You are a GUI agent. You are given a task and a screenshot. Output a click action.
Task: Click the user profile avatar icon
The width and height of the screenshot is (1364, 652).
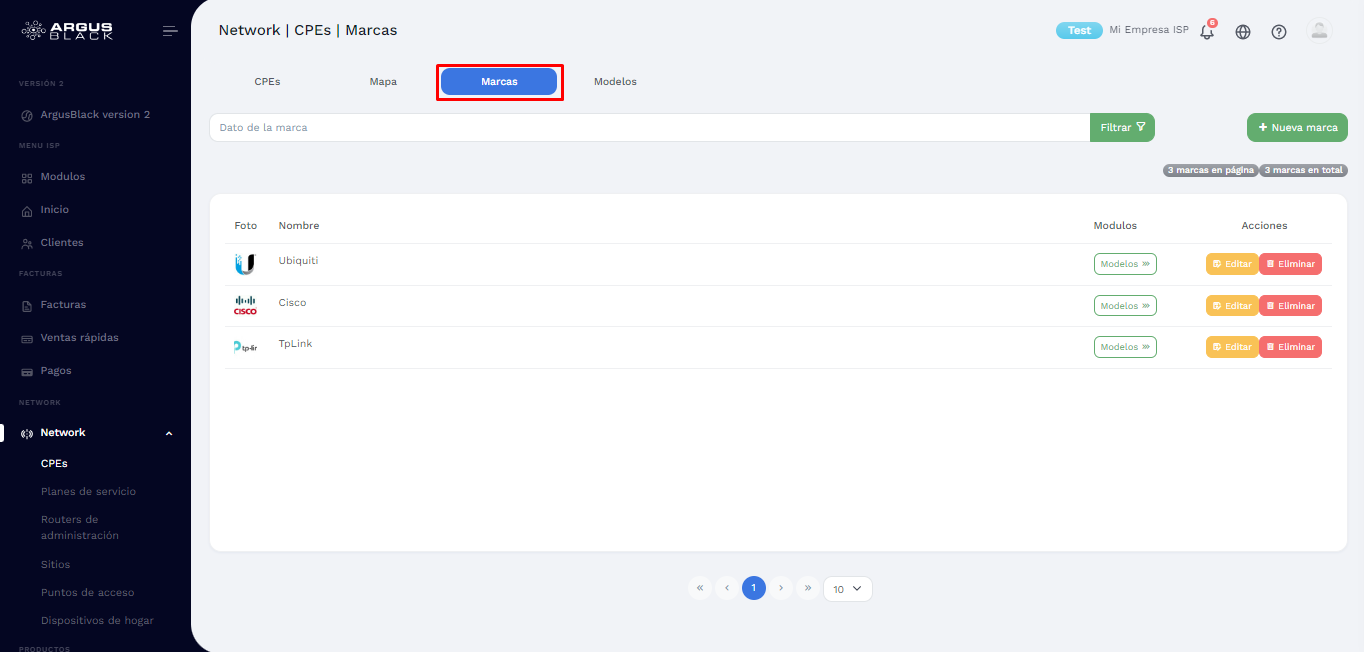click(x=1318, y=31)
